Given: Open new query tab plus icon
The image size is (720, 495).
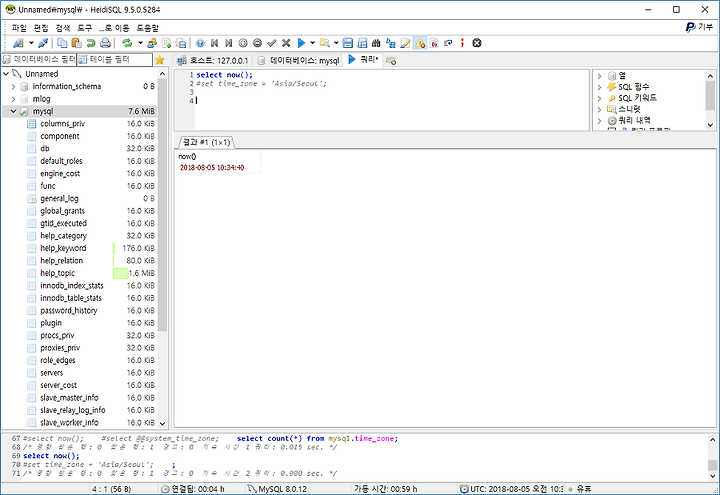Looking at the screenshot, I should point(391,61).
